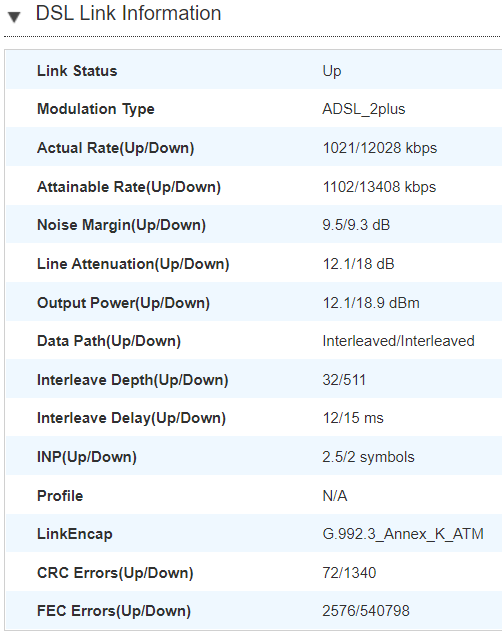Click the FEC Errors 2576/540798 value

point(366,611)
